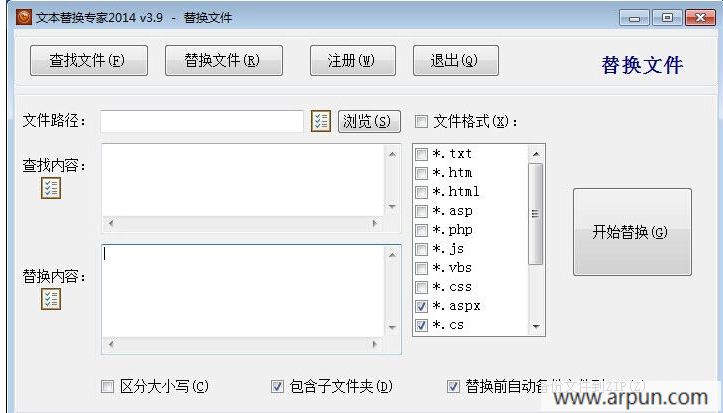723x413 pixels.
Task: Check the *.vbs file format
Action: point(421,268)
